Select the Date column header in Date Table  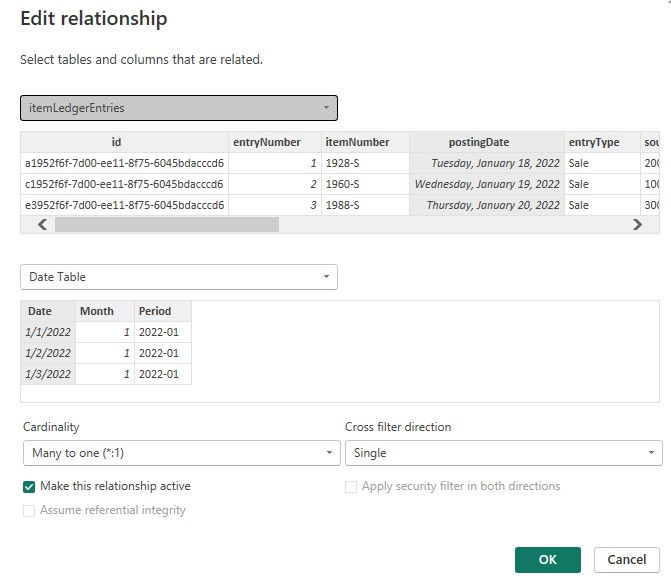coord(48,311)
